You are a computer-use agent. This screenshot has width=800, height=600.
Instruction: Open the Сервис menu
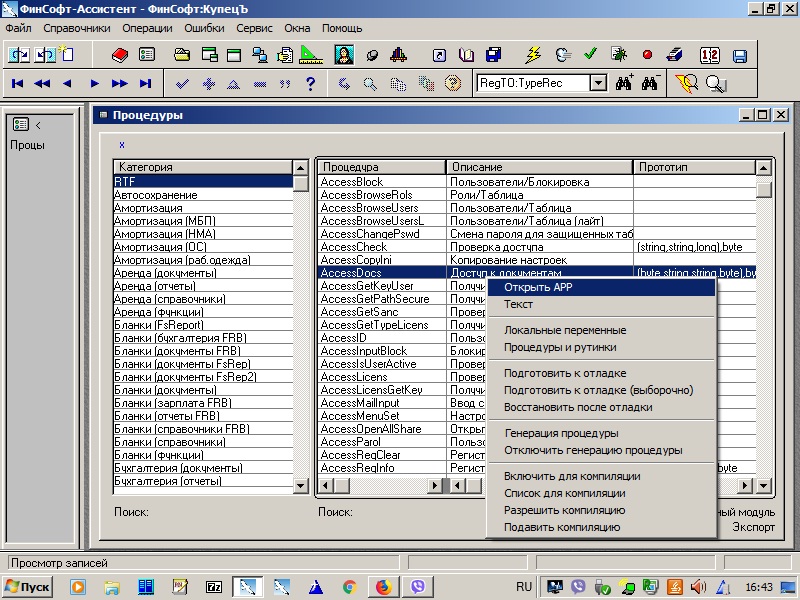(254, 28)
